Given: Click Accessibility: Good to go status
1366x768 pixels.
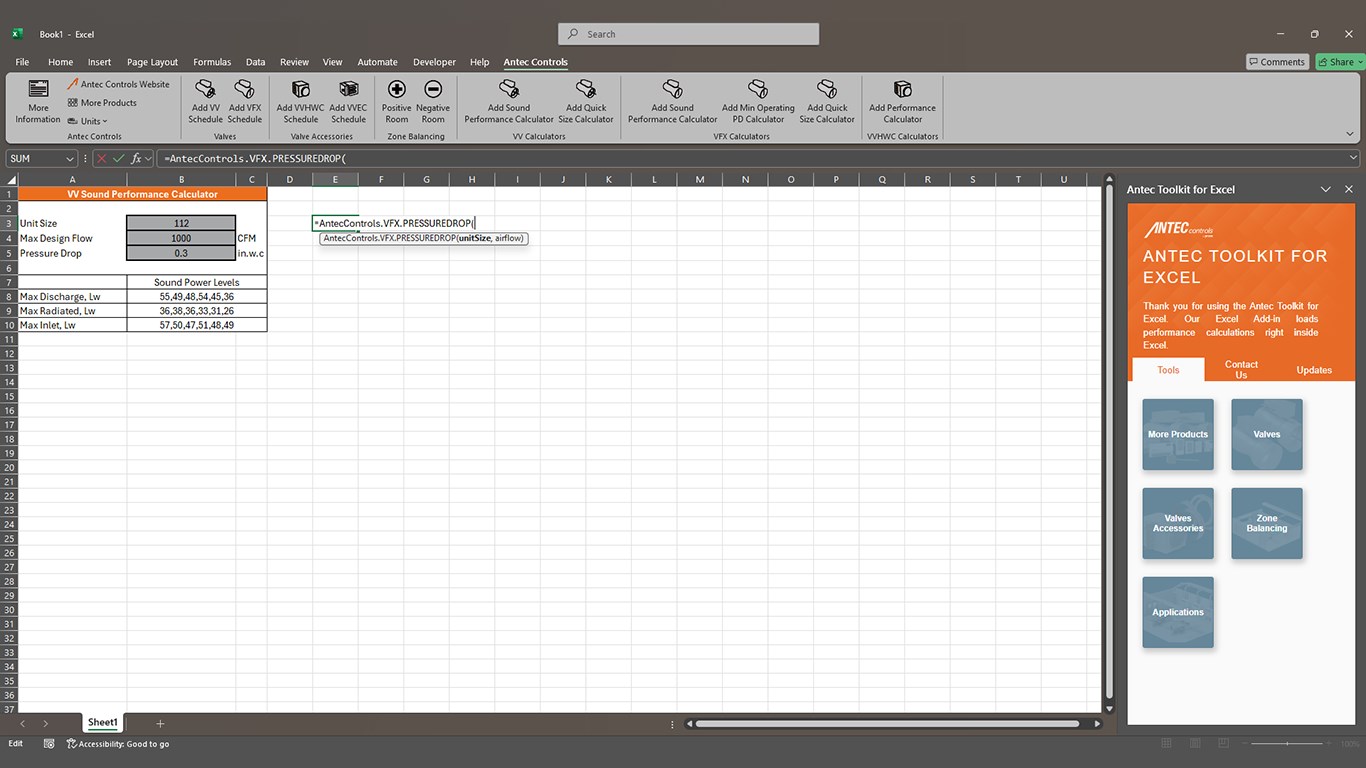Looking at the screenshot, I should click(118, 744).
